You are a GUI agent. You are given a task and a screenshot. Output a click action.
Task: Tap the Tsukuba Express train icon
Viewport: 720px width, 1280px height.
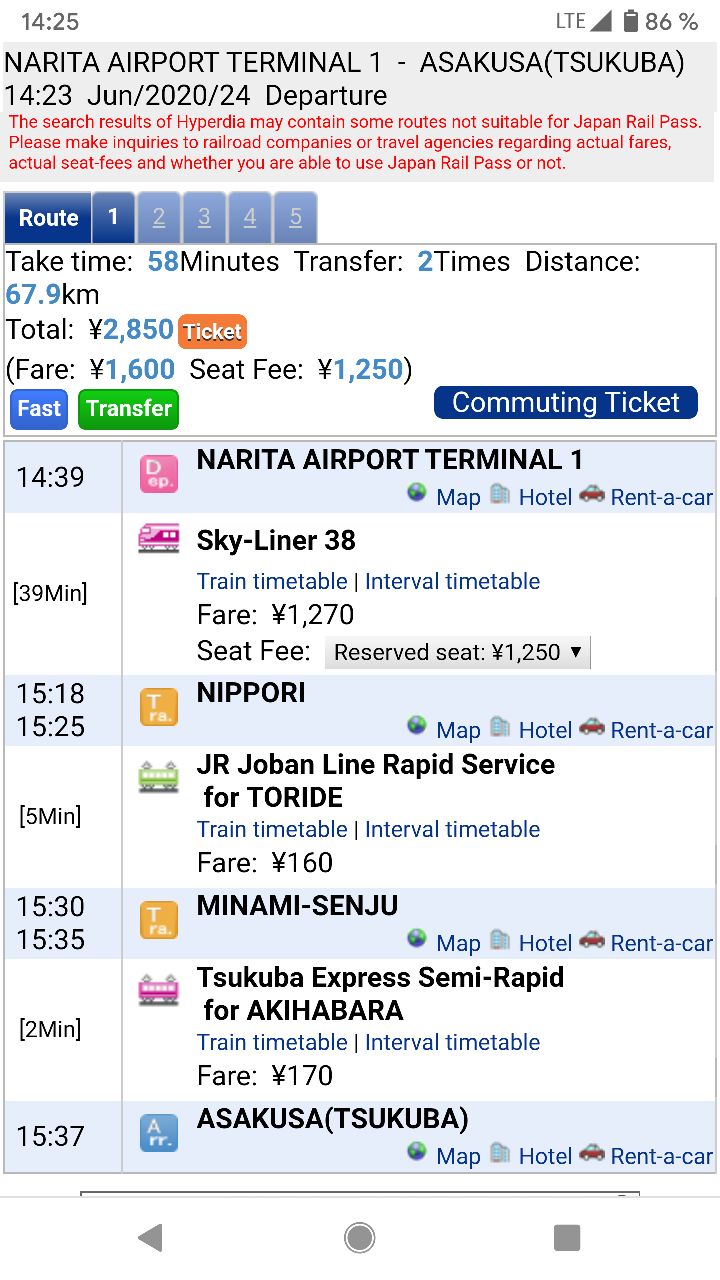pyautogui.click(x=159, y=990)
